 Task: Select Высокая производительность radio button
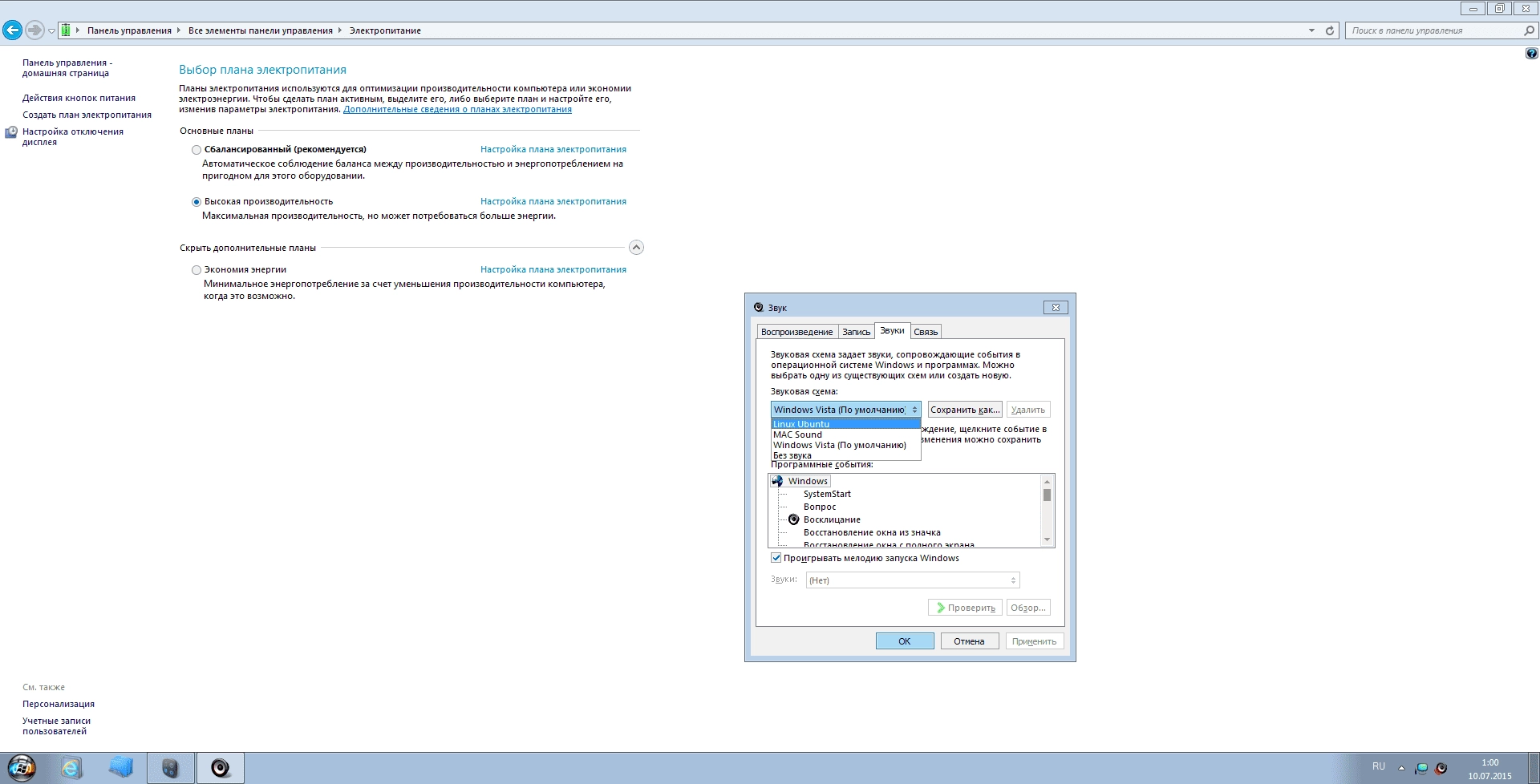pos(197,202)
